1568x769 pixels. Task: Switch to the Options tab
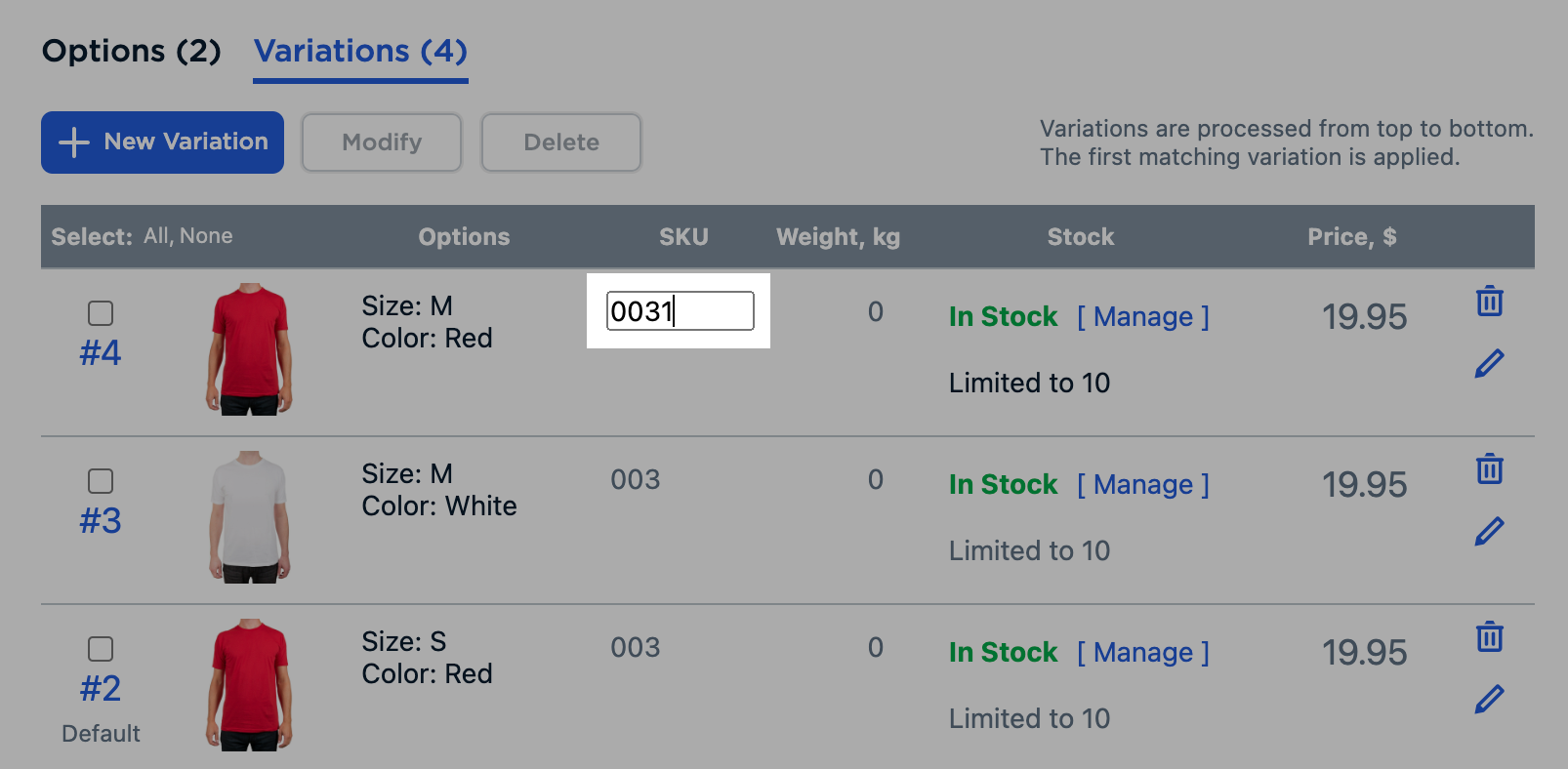point(130,51)
